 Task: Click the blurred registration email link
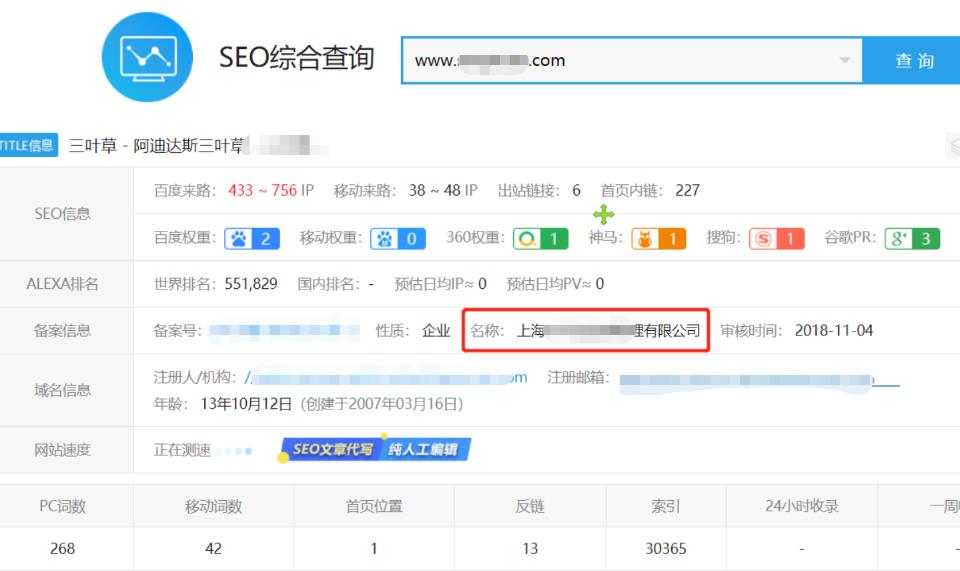tap(758, 379)
